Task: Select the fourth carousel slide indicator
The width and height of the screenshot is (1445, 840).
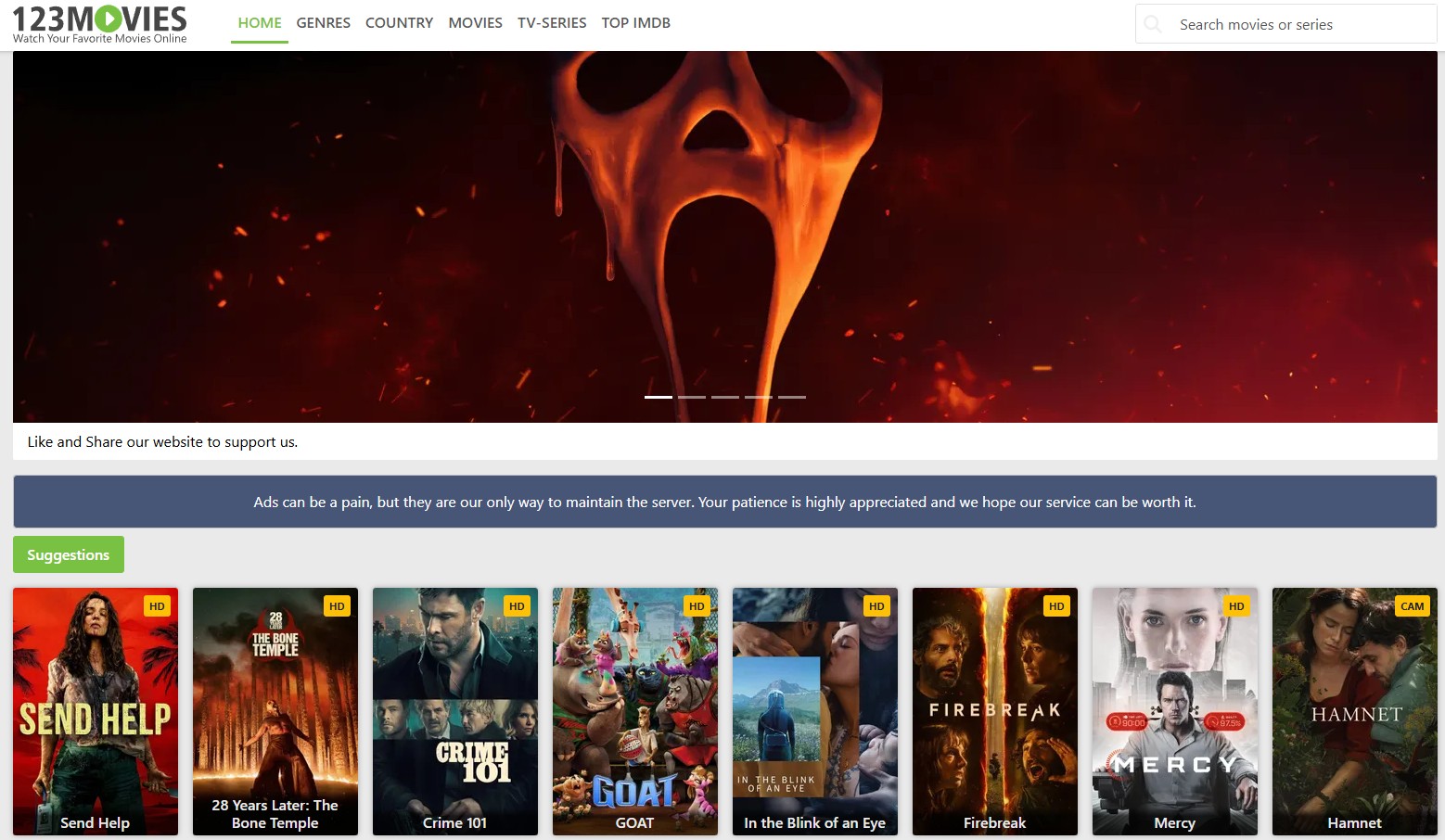Action: [759, 397]
